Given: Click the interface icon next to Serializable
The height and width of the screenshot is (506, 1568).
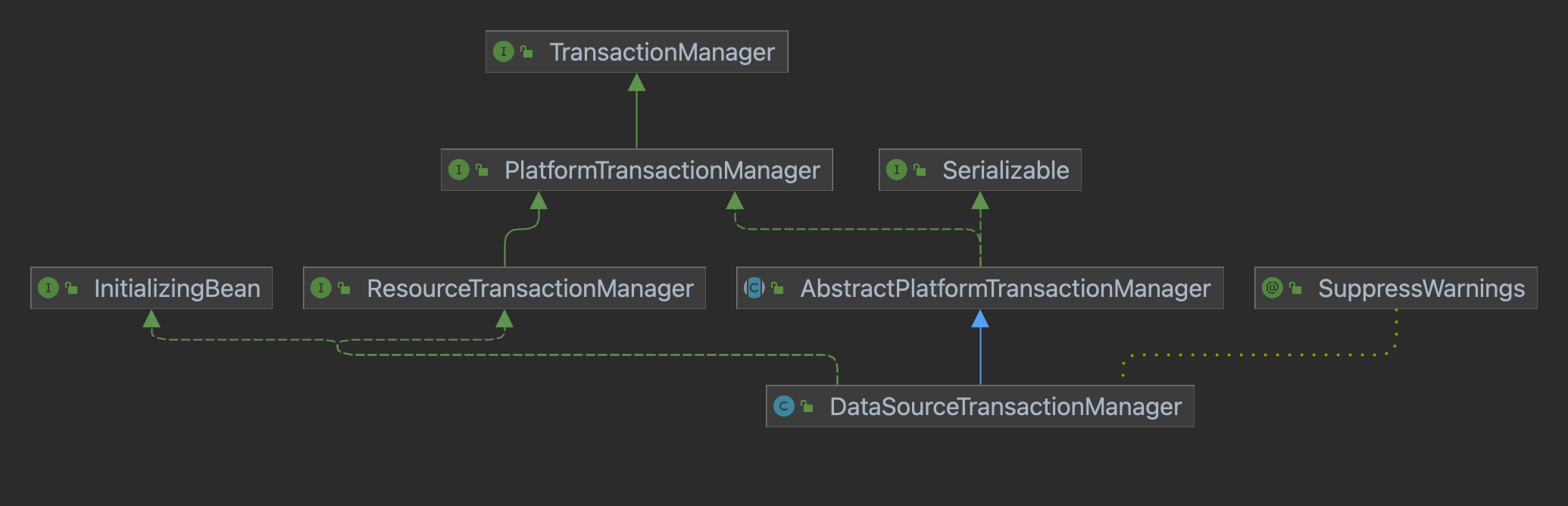Looking at the screenshot, I should pos(896,170).
